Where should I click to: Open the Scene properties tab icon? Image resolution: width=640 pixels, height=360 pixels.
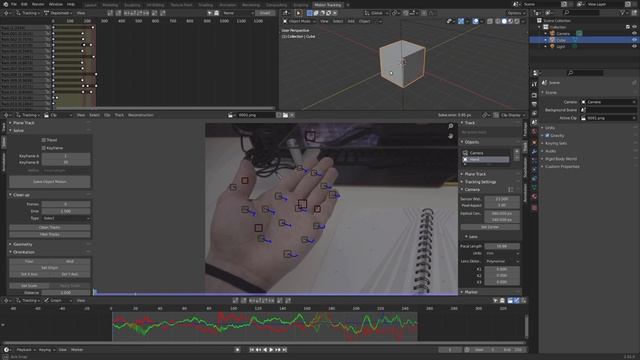(534, 122)
